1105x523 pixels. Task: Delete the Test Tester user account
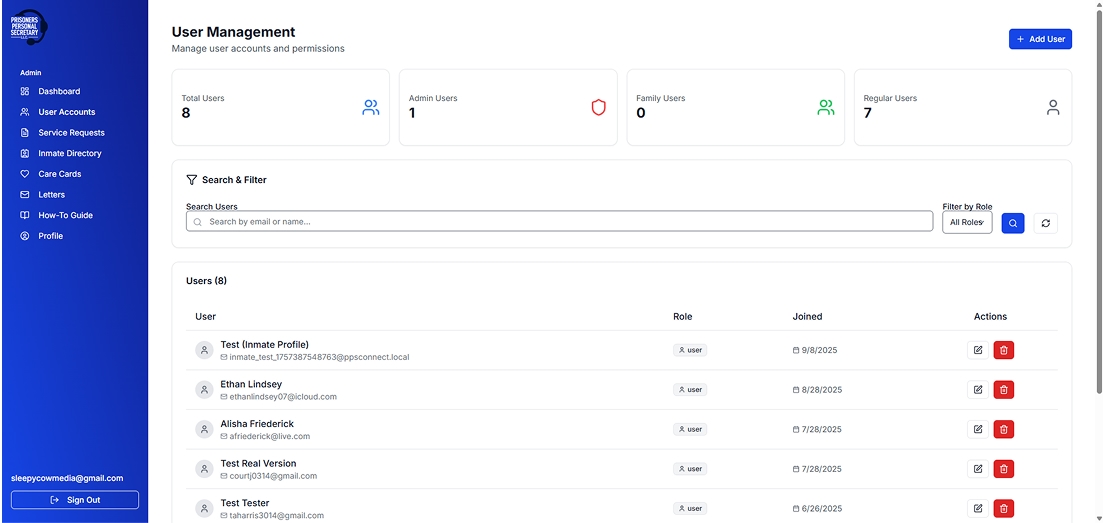point(1003,508)
